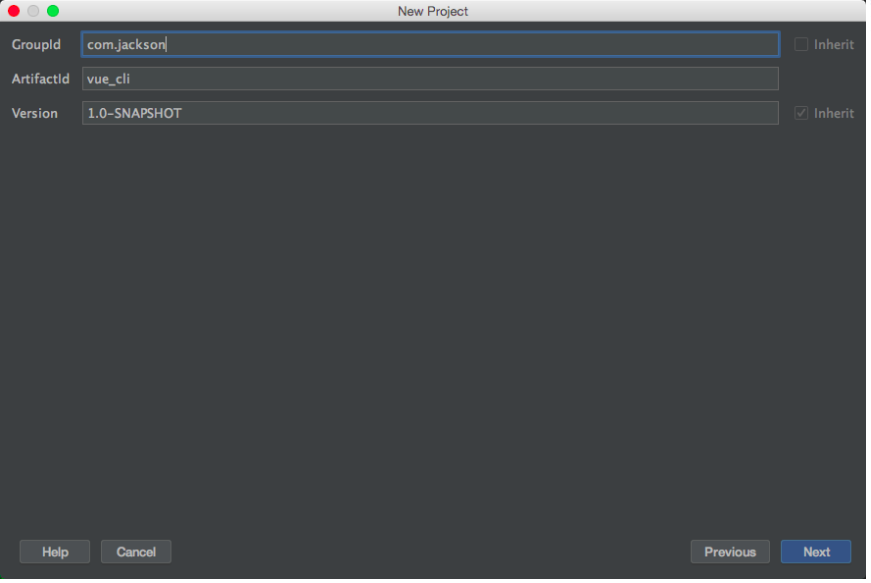Click the ArtifactId label text

41,79
